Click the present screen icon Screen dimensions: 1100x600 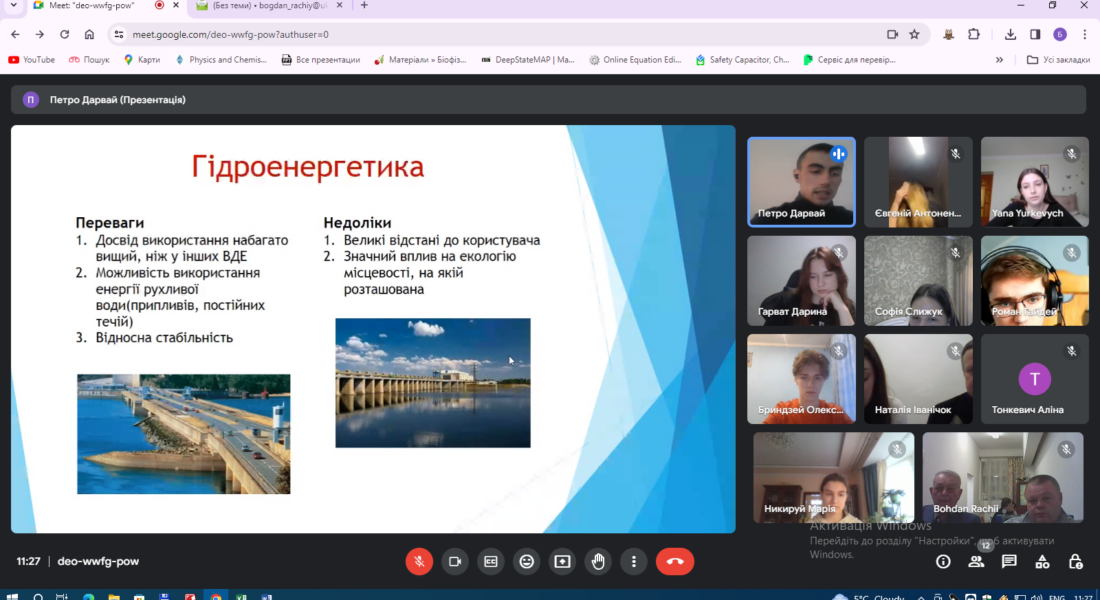click(563, 561)
